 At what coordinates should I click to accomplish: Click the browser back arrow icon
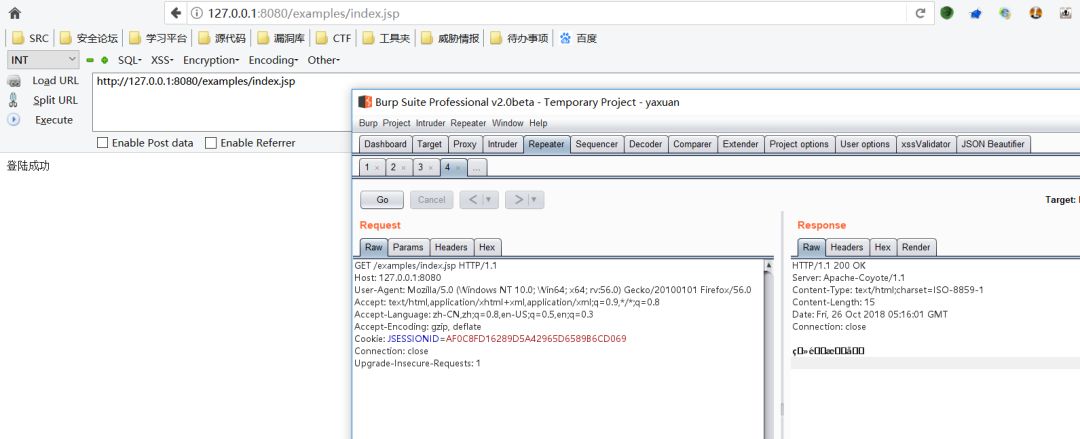point(176,13)
